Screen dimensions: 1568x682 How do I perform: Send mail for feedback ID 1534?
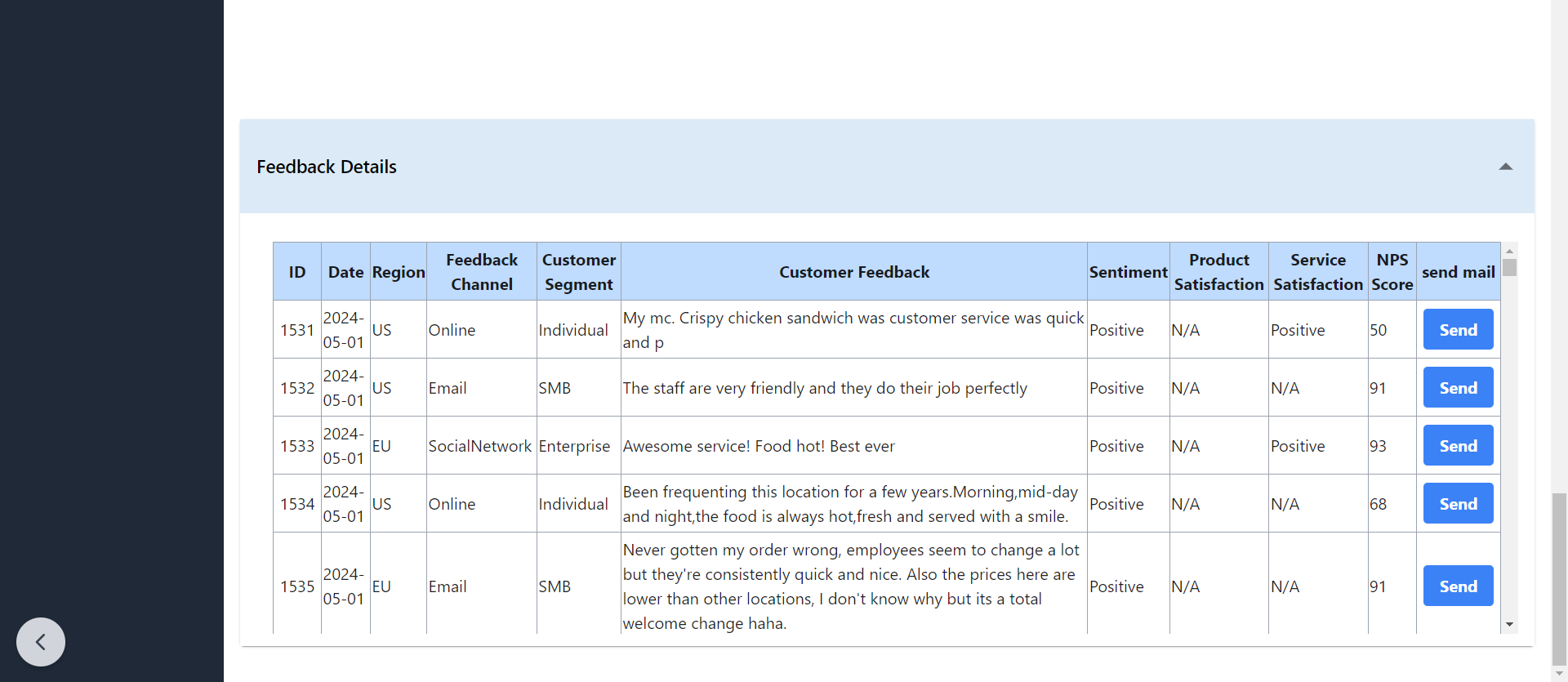[1458, 503]
